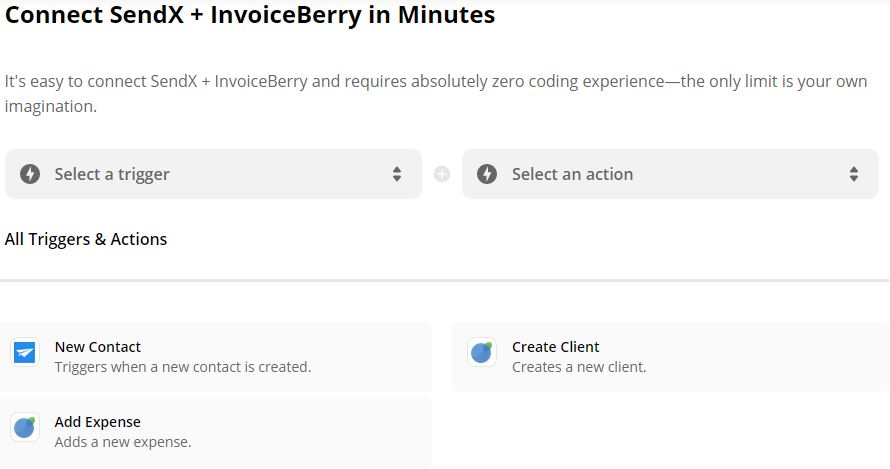
Task: Click the plus icon between trigger and action
Action: click(442, 174)
